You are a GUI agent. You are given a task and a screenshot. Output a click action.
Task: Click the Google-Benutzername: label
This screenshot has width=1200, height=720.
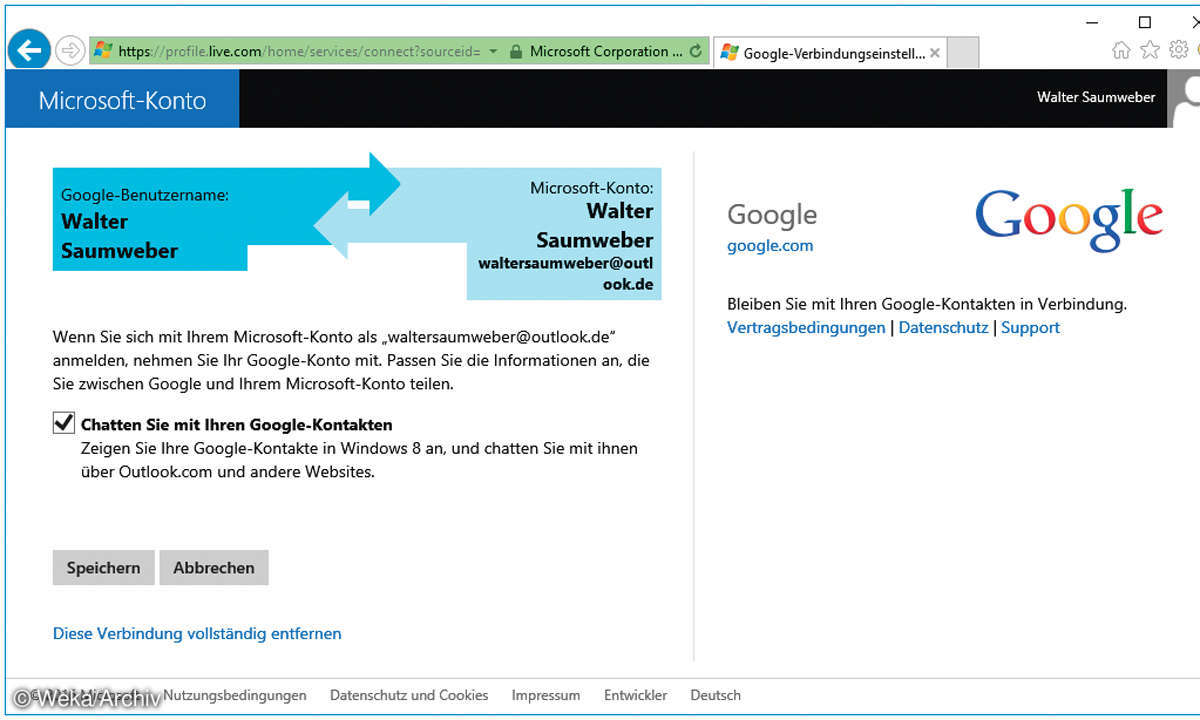point(145,195)
